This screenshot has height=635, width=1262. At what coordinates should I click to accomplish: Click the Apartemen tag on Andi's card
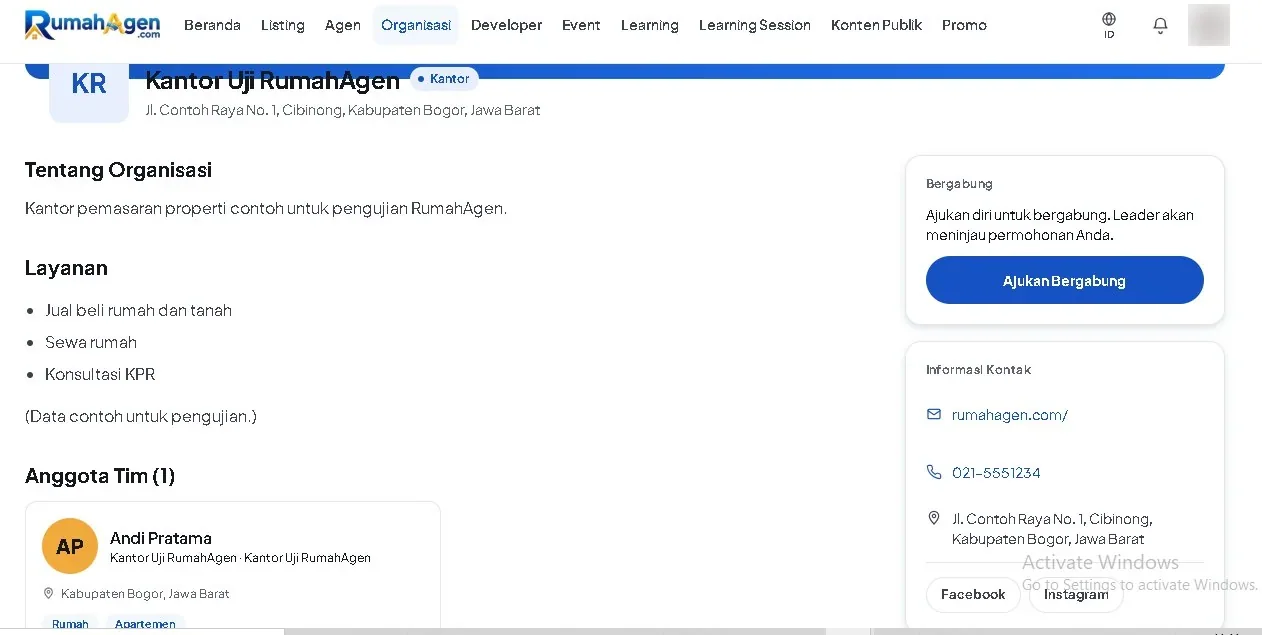click(x=145, y=624)
